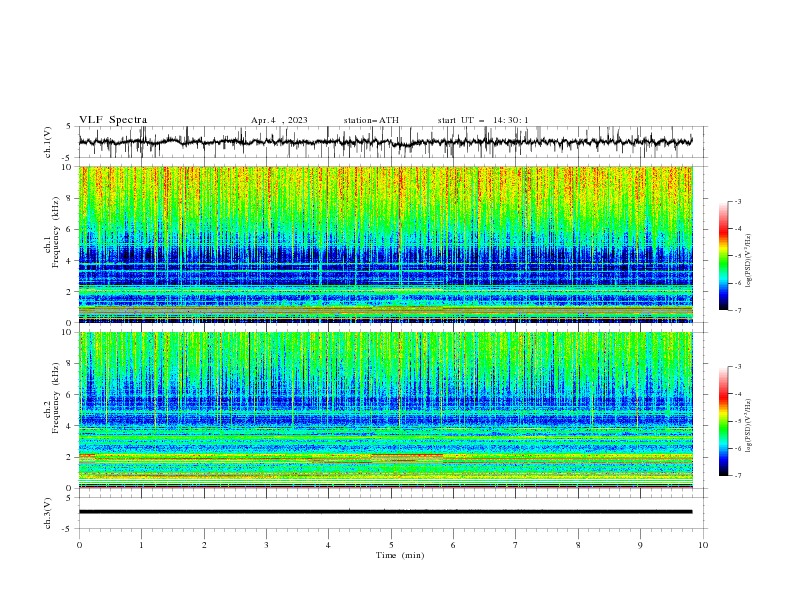Click inside the ch.2 spectrogram panel
The image size is (792, 612).
pyautogui.click(x=385, y=410)
